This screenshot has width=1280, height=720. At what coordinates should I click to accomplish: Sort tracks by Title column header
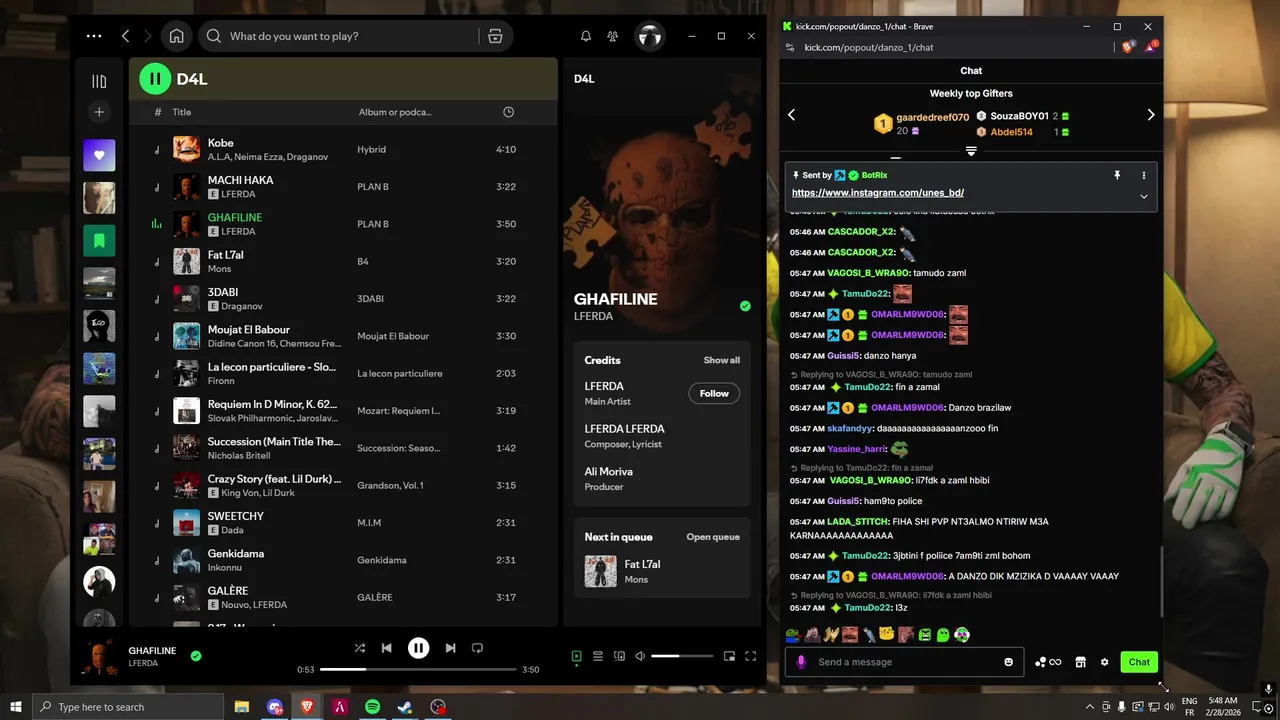click(181, 112)
